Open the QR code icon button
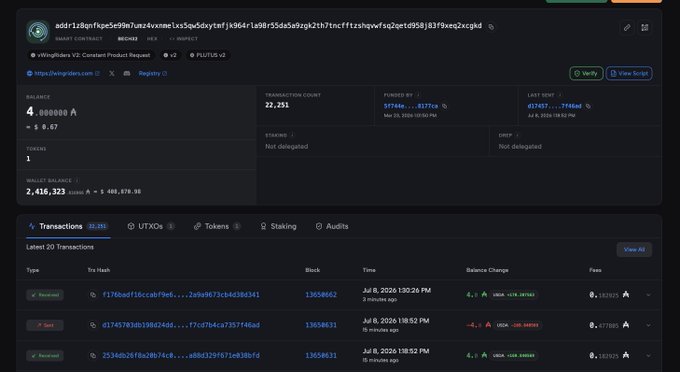Image resolution: width=680 pixels, height=372 pixels. pos(645,28)
